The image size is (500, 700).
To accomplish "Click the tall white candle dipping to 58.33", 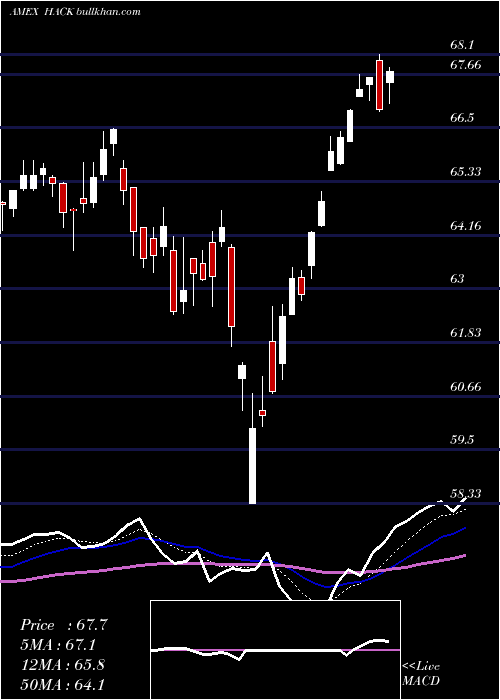I will 253,466.
